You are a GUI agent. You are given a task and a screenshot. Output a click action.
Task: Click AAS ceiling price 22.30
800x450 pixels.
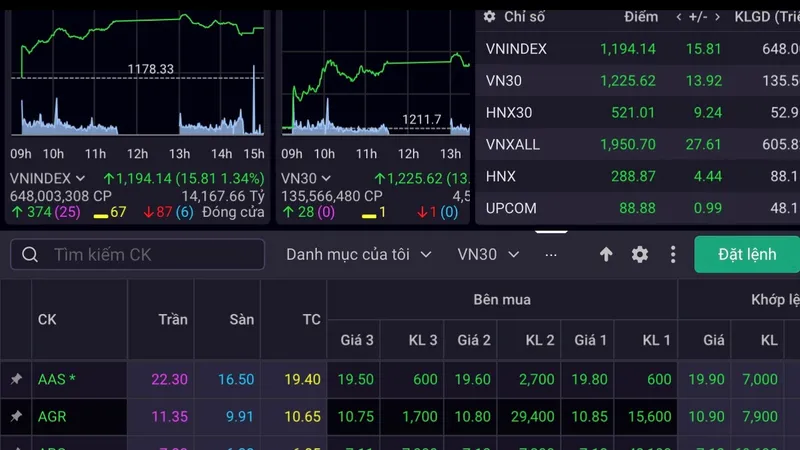(x=169, y=379)
